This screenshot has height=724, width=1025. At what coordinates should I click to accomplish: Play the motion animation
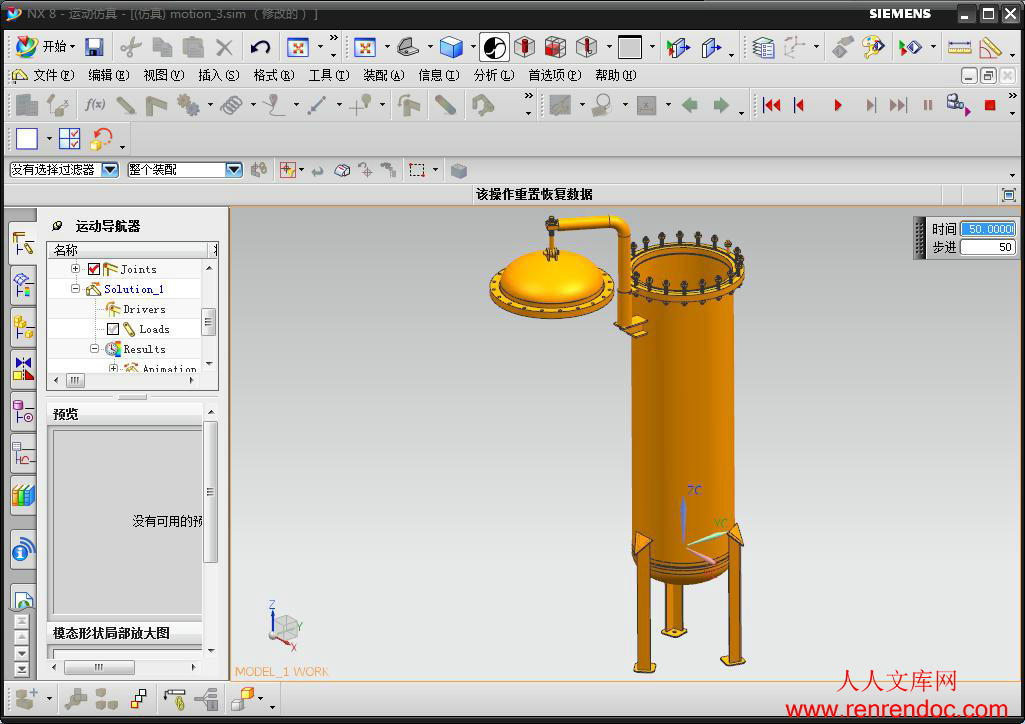click(x=838, y=105)
